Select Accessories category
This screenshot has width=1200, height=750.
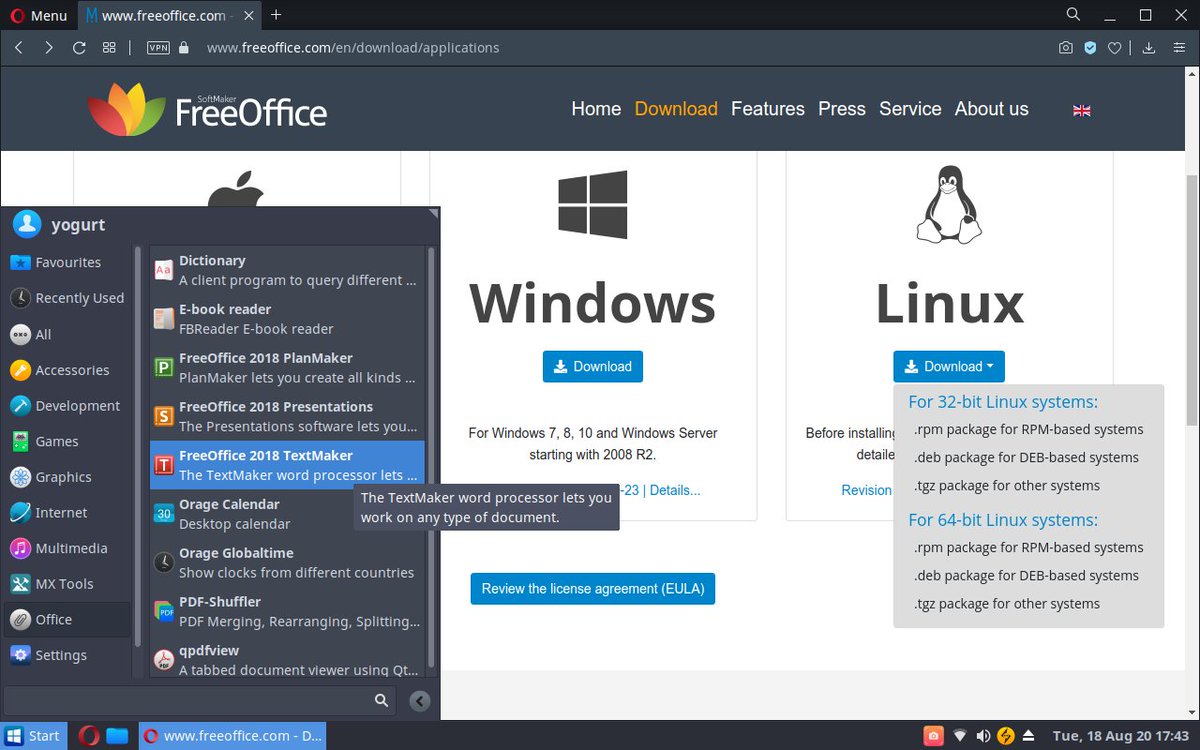[x=68, y=370]
